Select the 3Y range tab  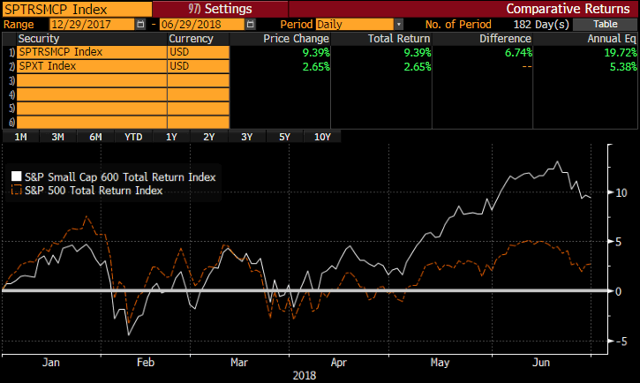tap(247, 137)
